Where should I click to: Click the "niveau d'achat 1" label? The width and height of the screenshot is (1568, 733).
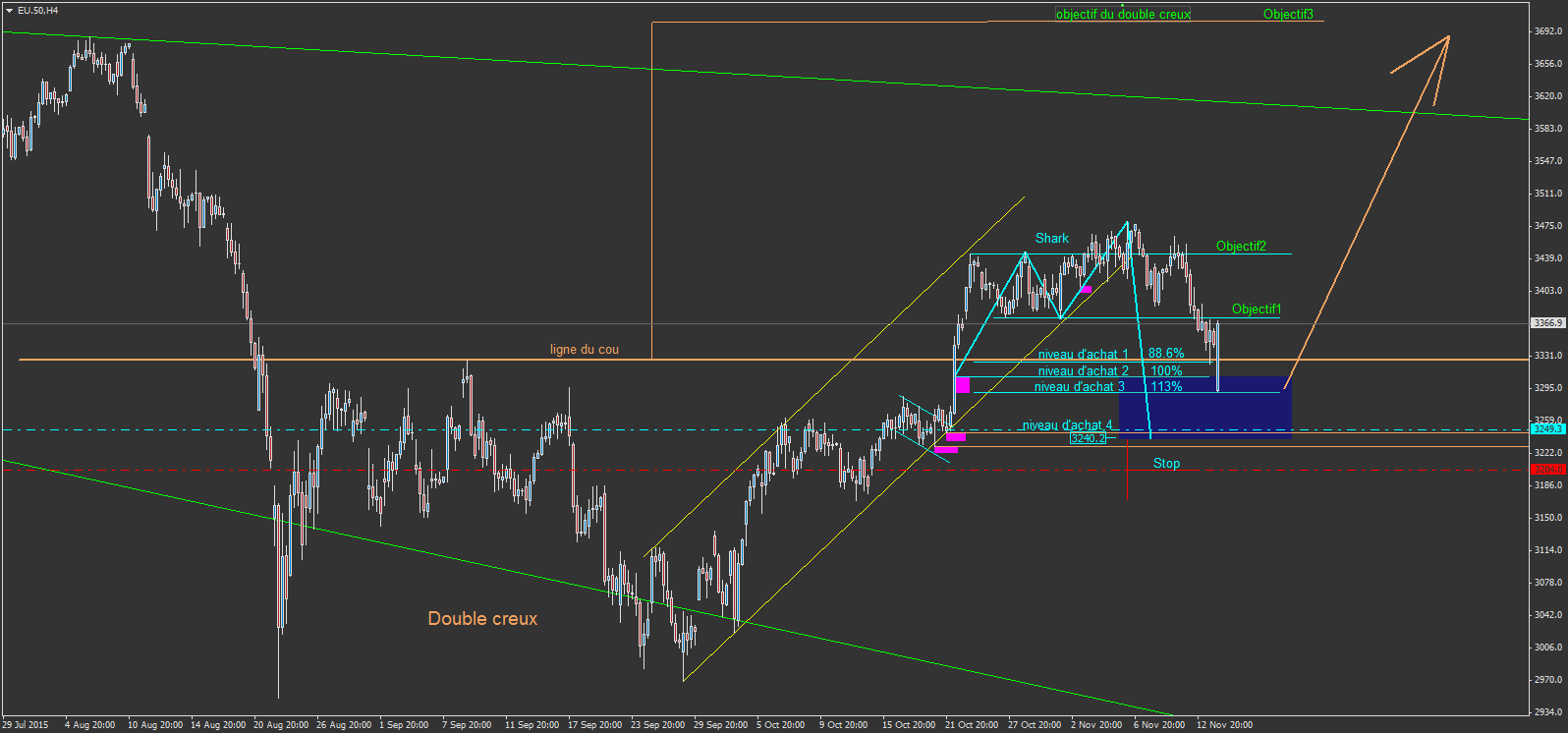click(x=1084, y=355)
